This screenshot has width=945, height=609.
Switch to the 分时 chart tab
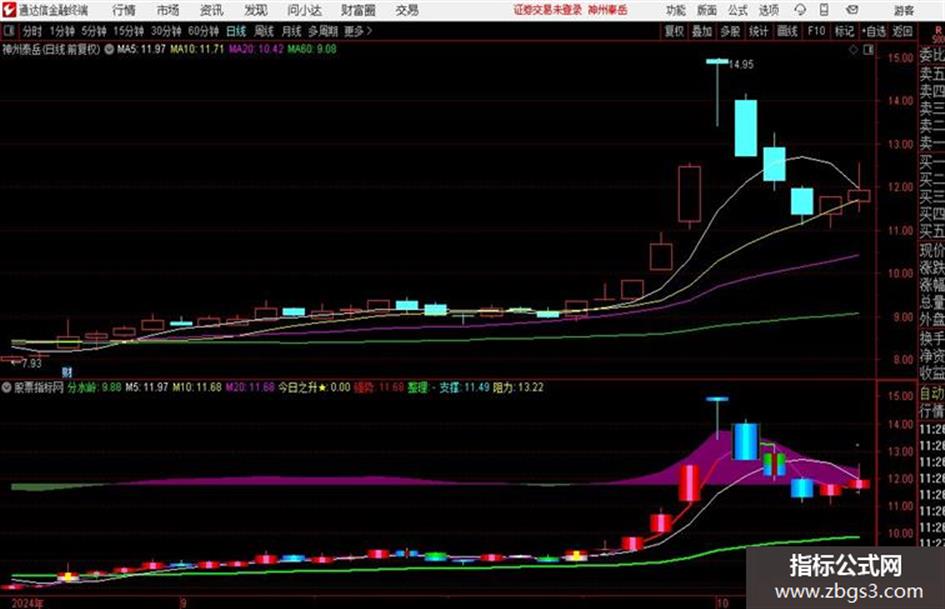32,31
